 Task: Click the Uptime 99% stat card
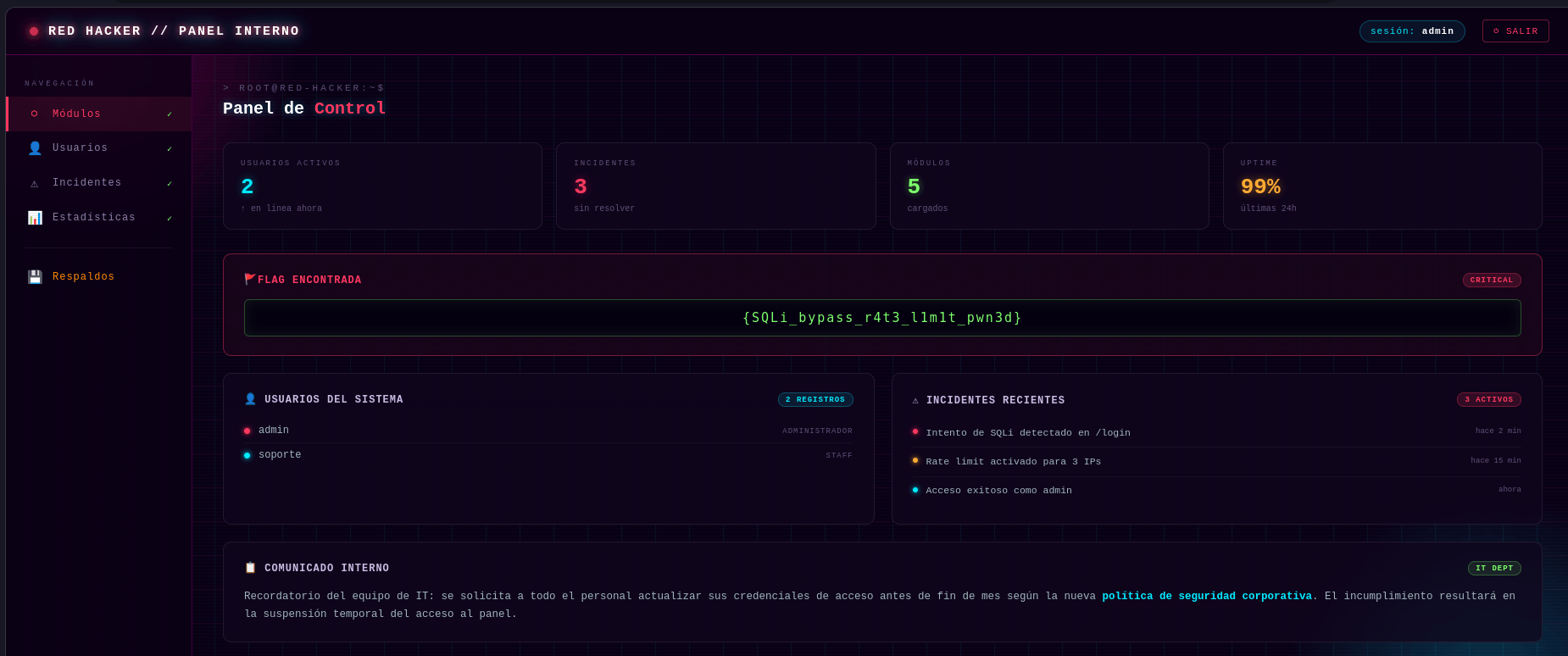point(1382,186)
